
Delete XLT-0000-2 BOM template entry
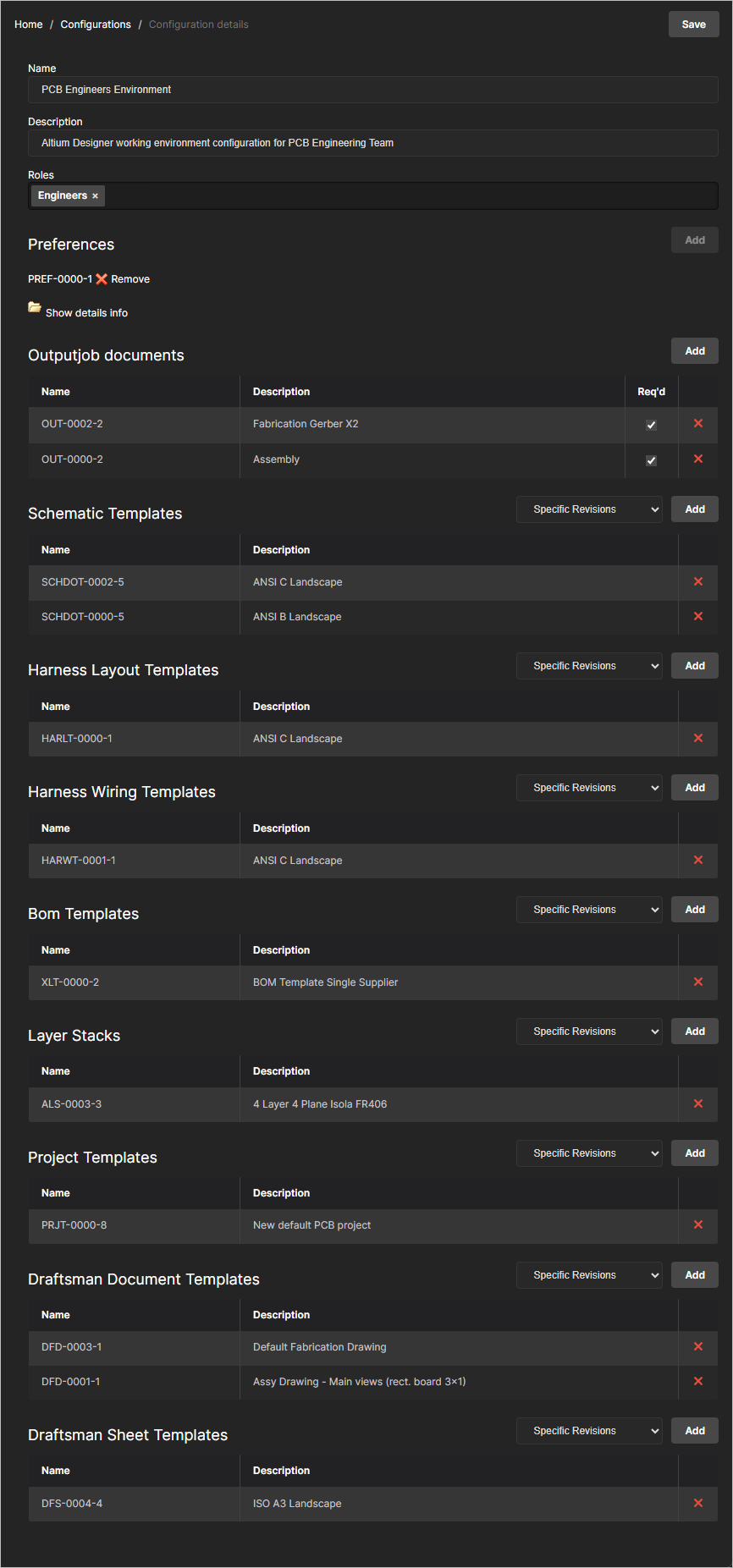pyautogui.click(x=698, y=982)
